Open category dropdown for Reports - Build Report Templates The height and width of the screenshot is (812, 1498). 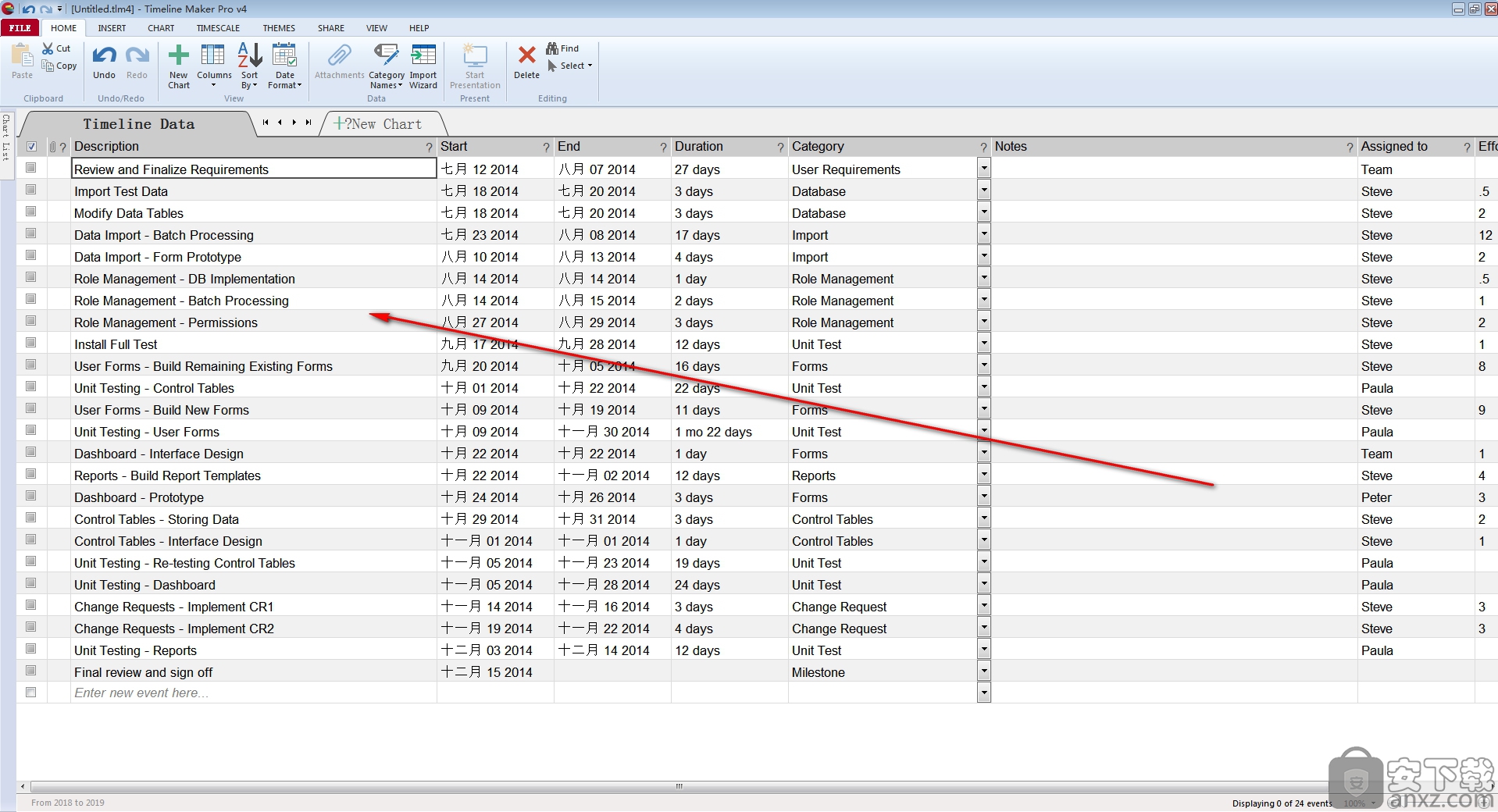(x=984, y=474)
